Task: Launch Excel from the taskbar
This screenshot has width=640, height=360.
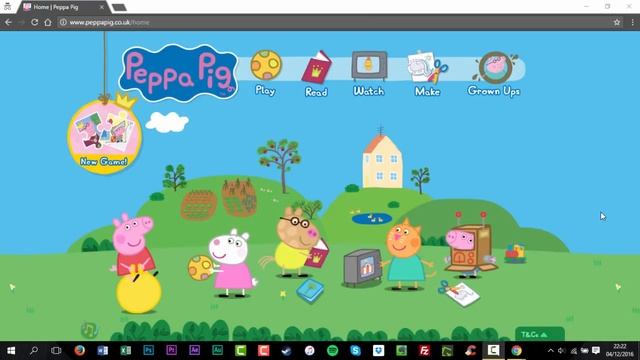Action: 125,351
